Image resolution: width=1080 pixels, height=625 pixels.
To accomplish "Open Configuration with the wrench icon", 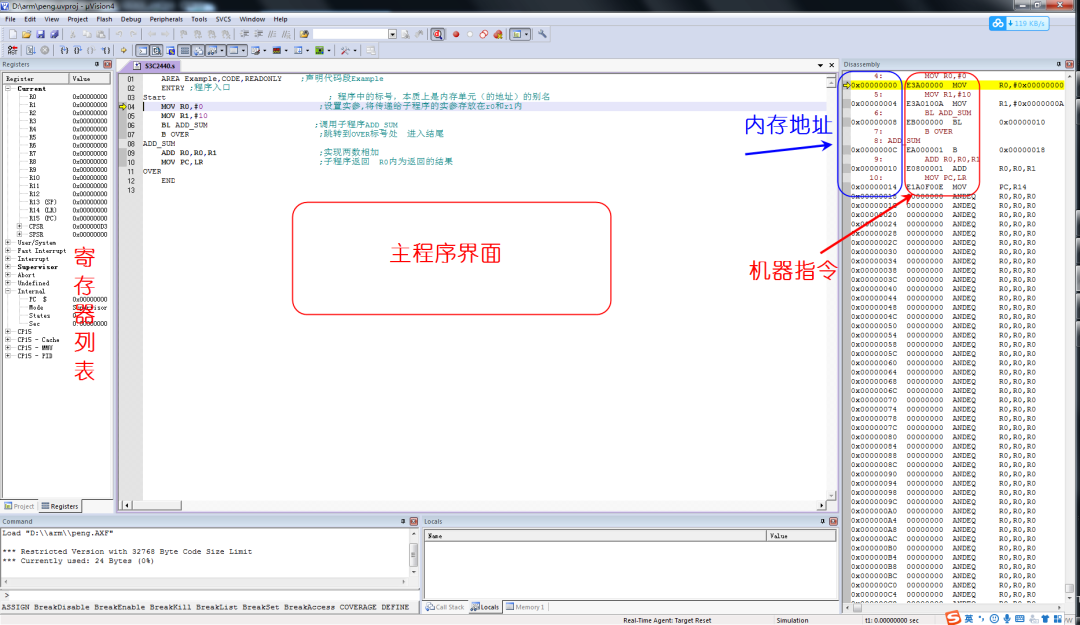I will pyautogui.click(x=542, y=34).
